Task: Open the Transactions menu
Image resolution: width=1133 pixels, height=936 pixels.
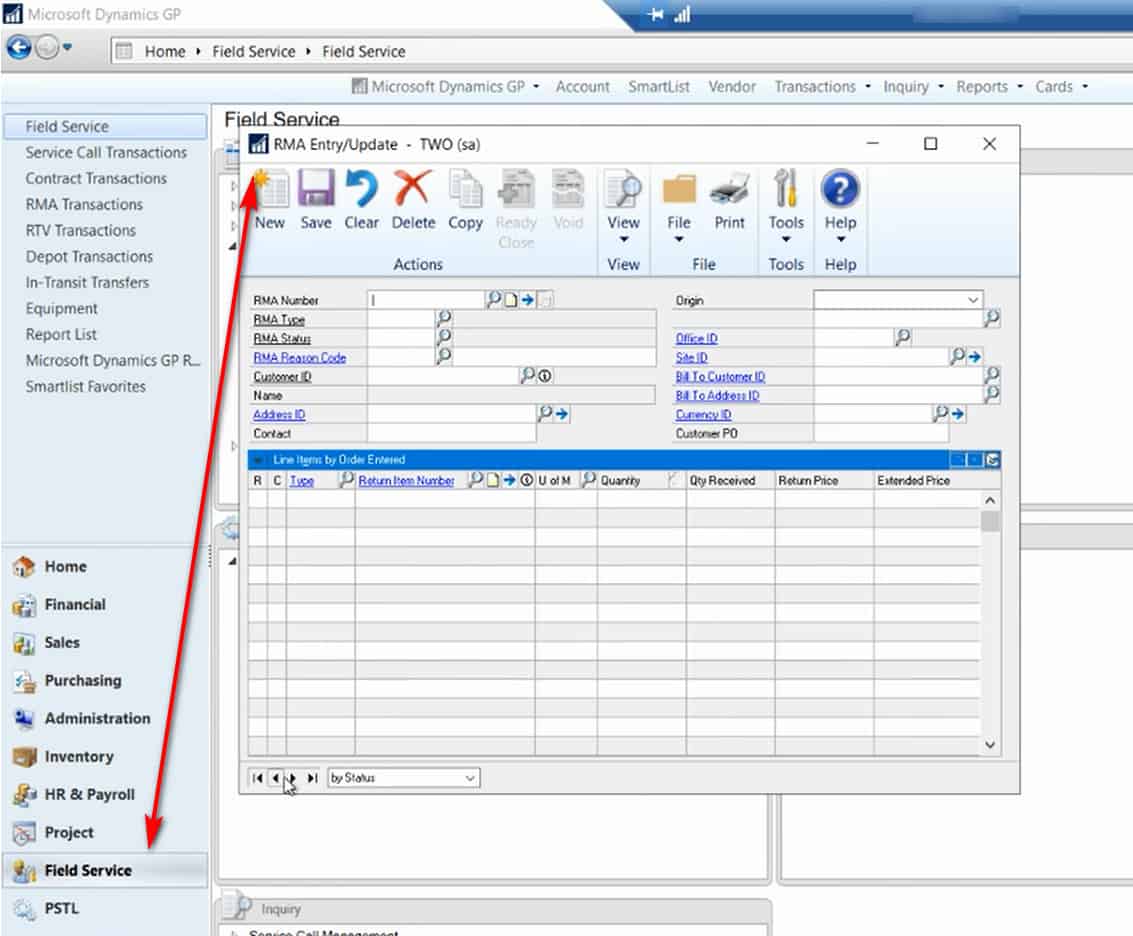Action: 822,87
